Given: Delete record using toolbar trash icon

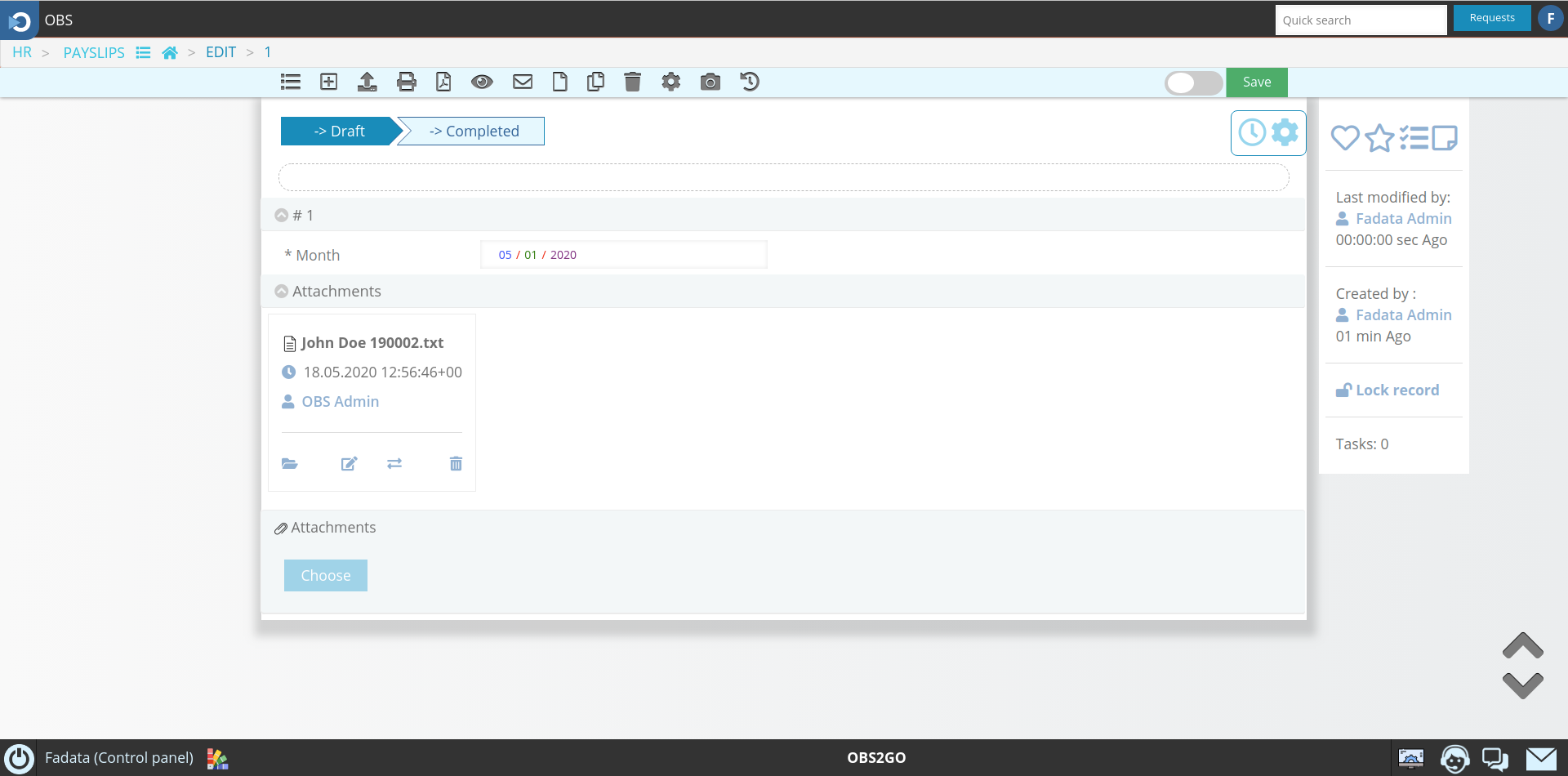Looking at the screenshot, I should (633, 82).
